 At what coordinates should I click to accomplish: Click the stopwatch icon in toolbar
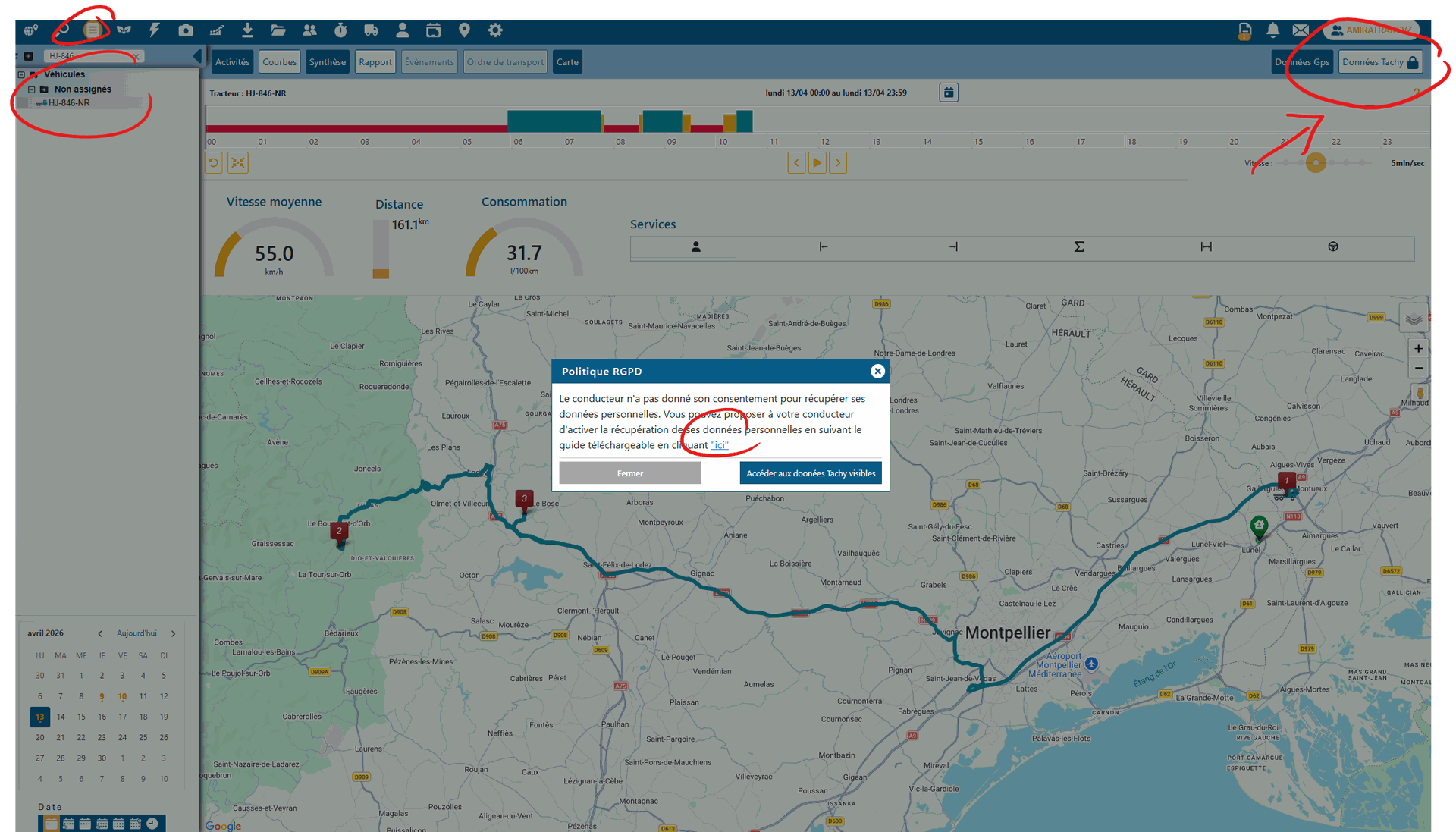340,30
